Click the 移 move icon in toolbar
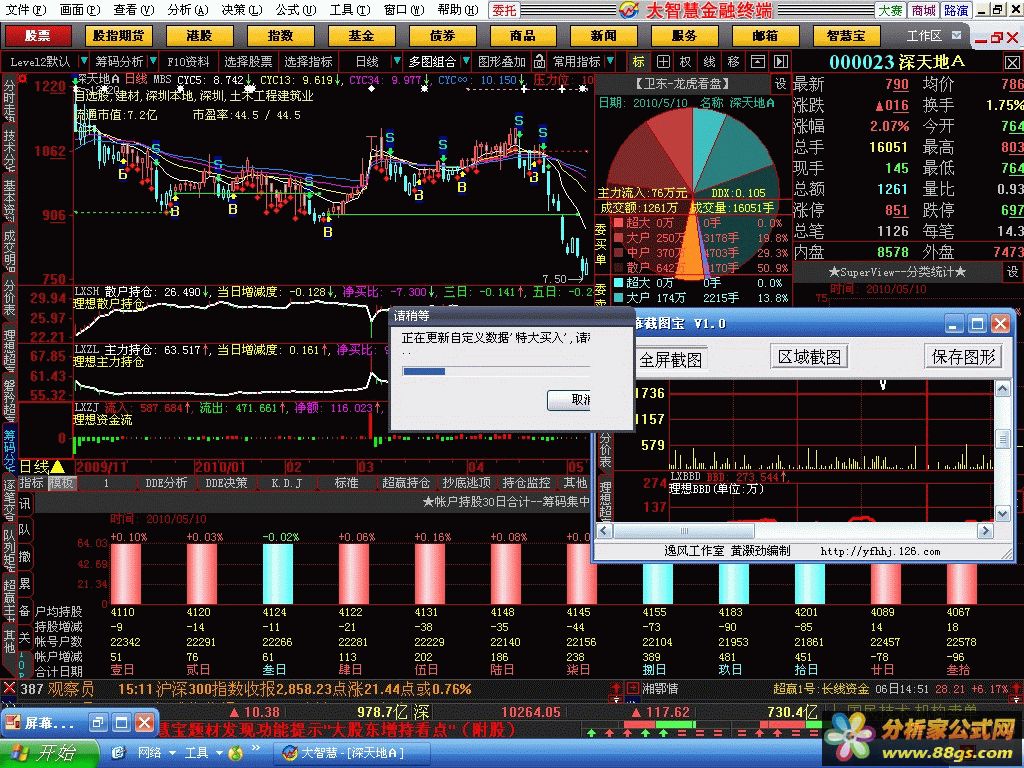Image resolution: width=1024 pixels, height=768 pixels. [x=733, y=61]
